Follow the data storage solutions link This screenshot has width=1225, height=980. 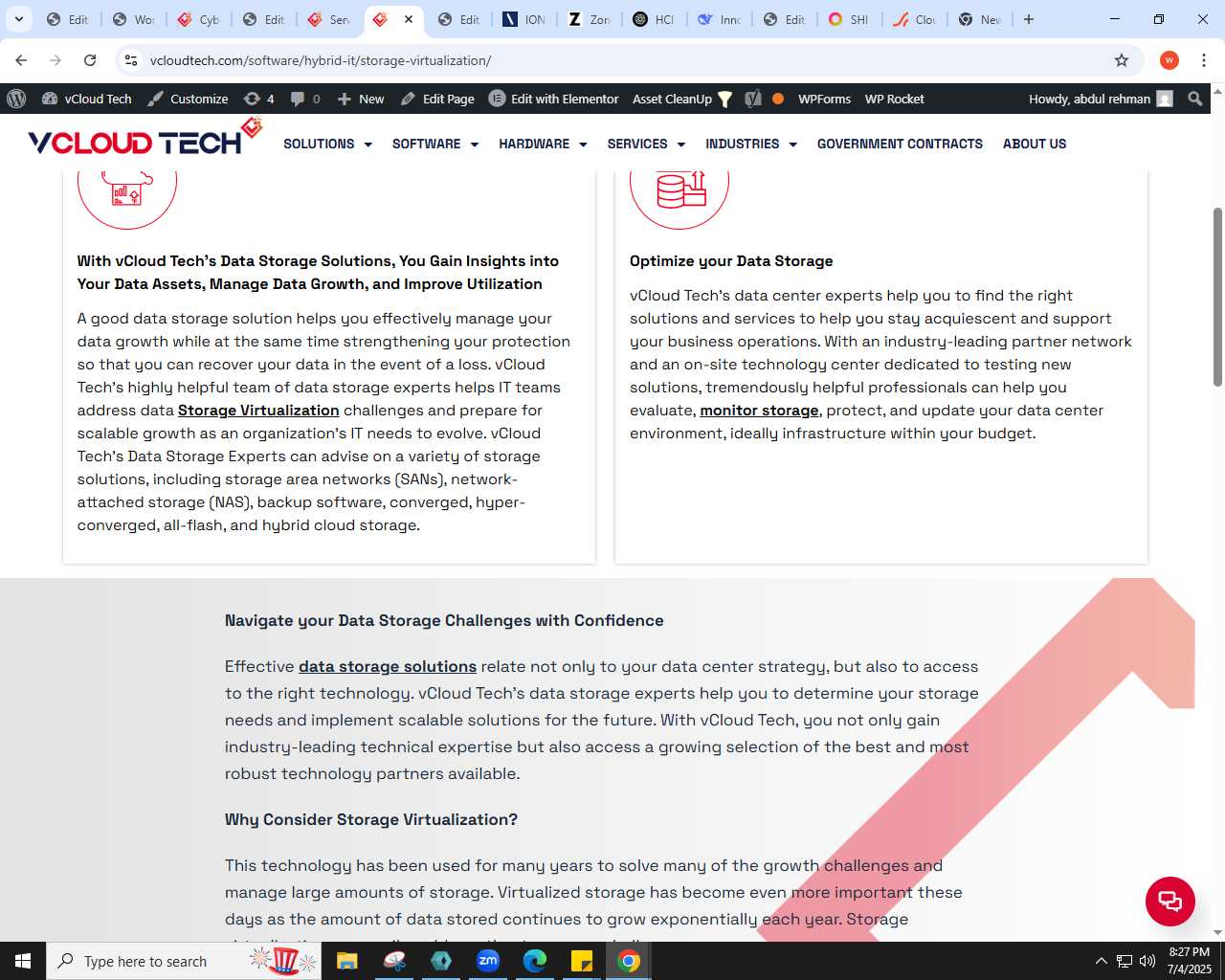[x=388, y=666]
